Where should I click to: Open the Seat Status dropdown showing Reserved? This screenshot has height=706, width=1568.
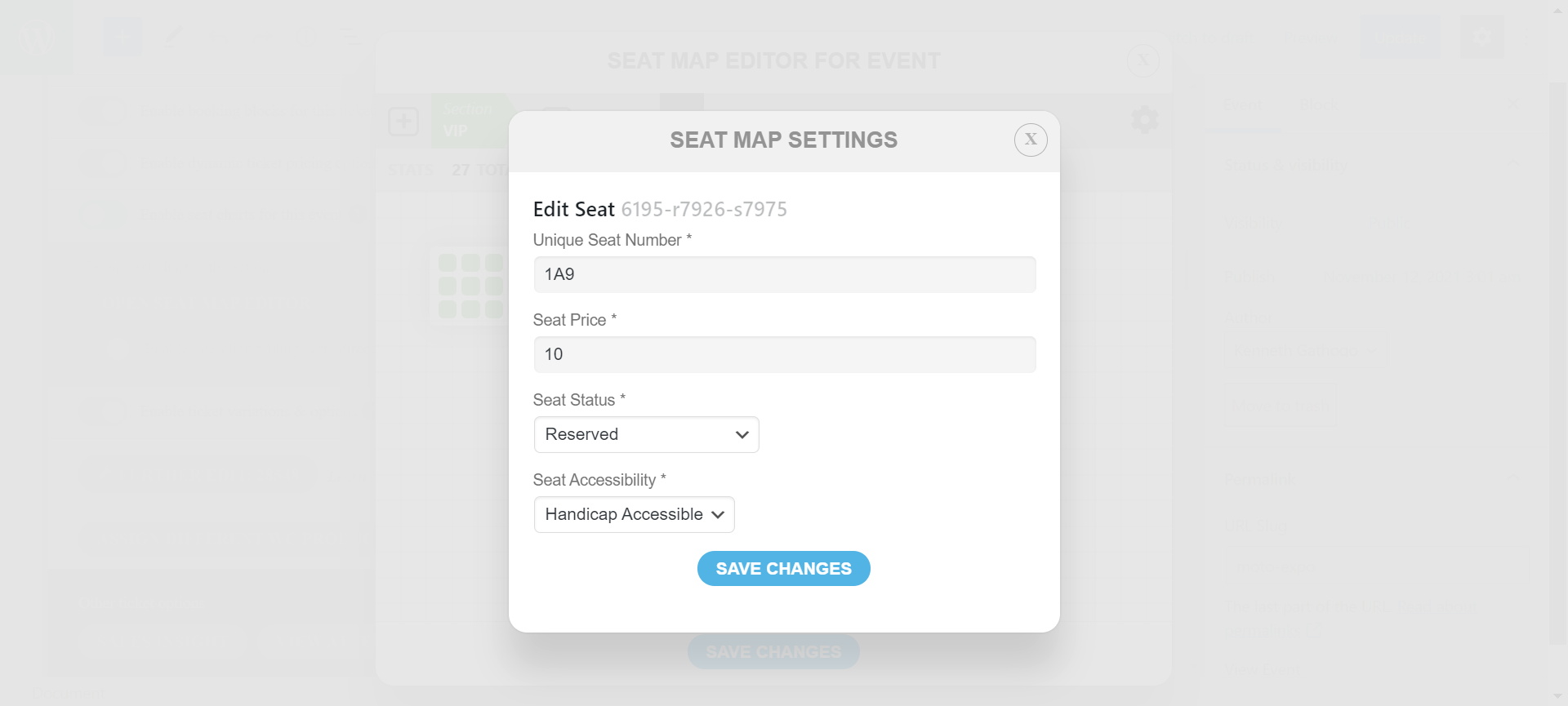click(x=647, y=434)
